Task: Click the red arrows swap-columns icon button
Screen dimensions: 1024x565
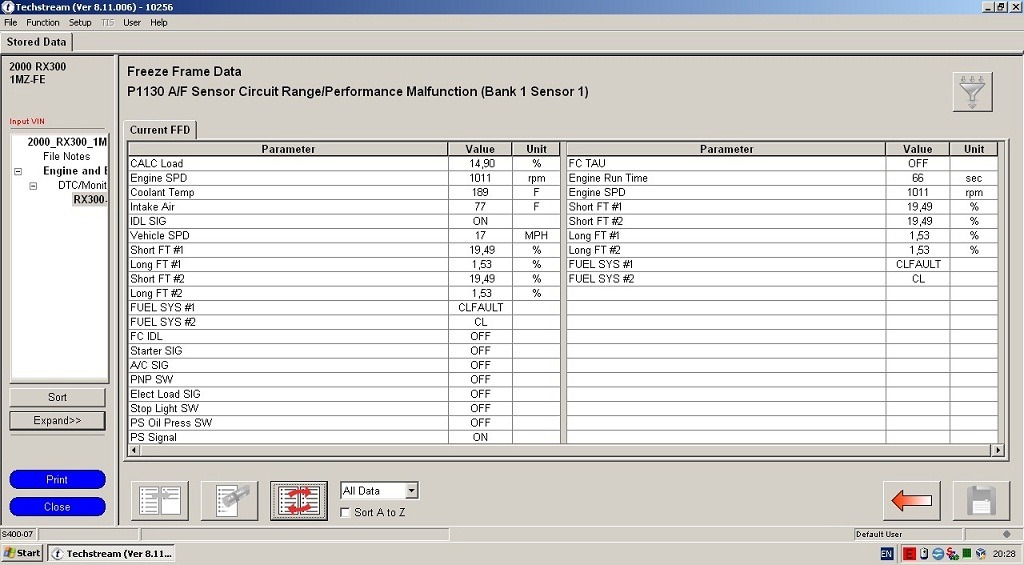Action: point(299,500)
